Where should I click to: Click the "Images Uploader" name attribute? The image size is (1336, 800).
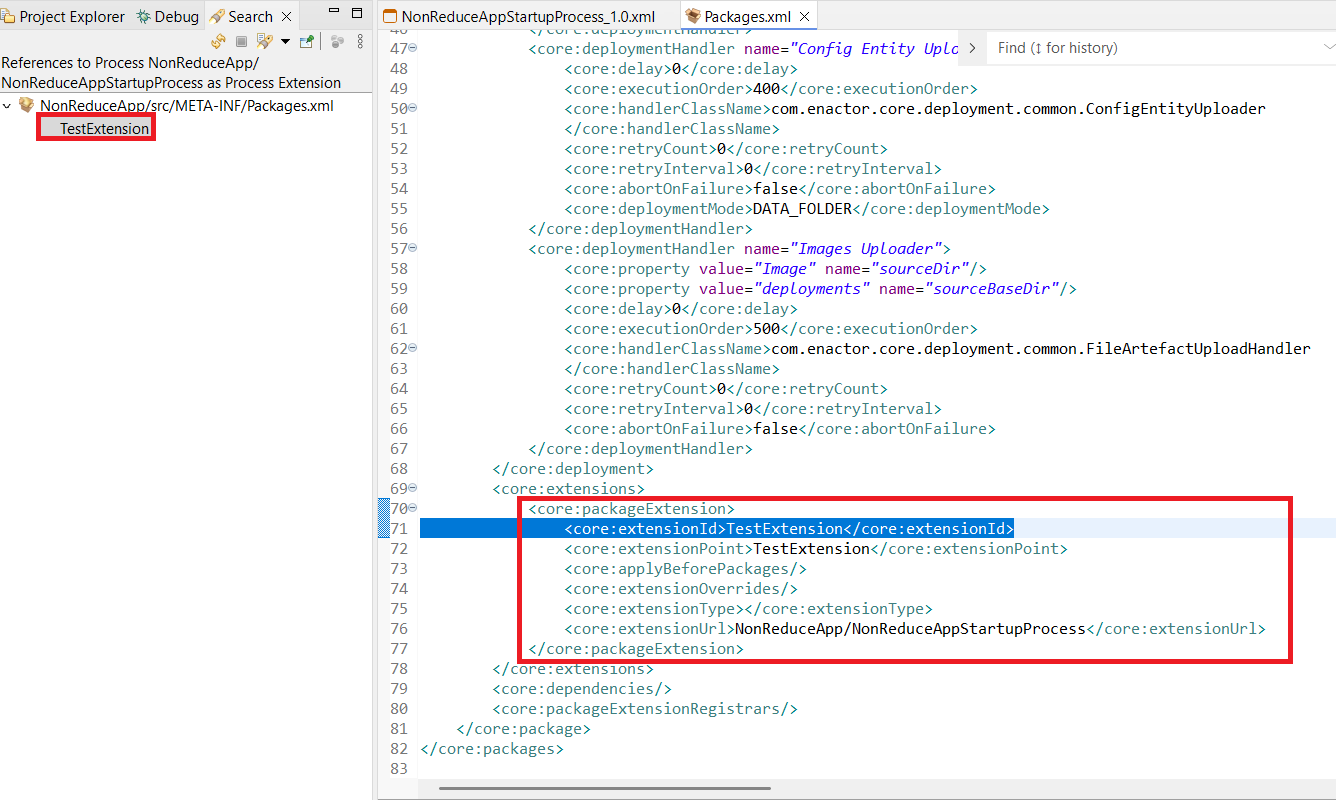(866, 249)
